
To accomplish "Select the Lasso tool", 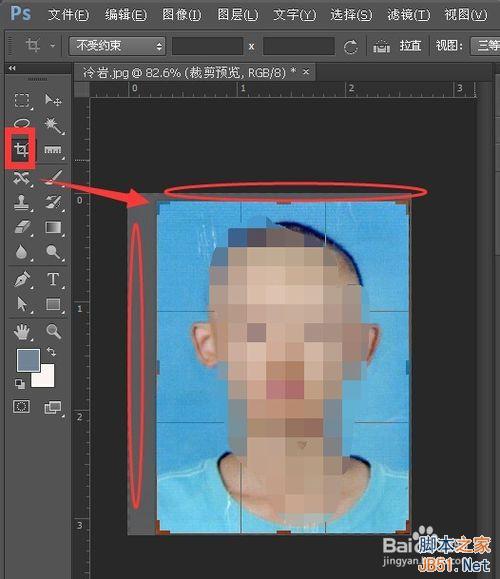I will [22, 123].
